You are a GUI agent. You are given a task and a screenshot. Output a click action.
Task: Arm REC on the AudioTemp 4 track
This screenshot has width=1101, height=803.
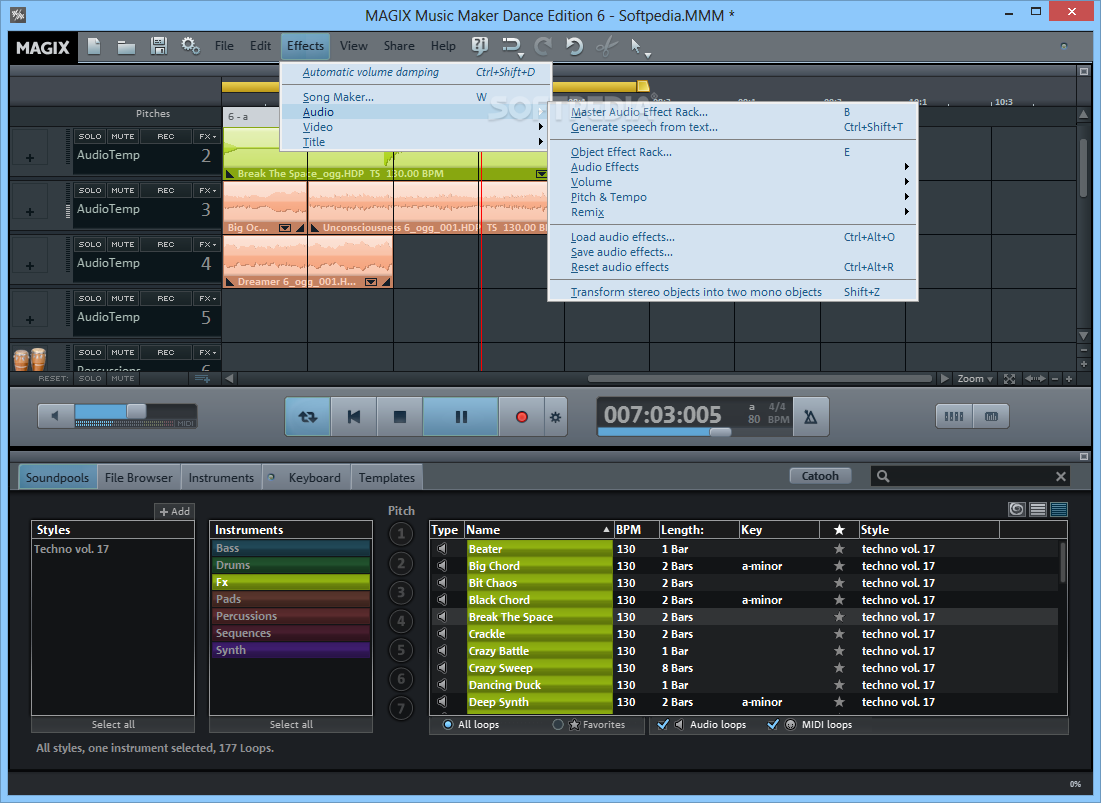[166, 244]
